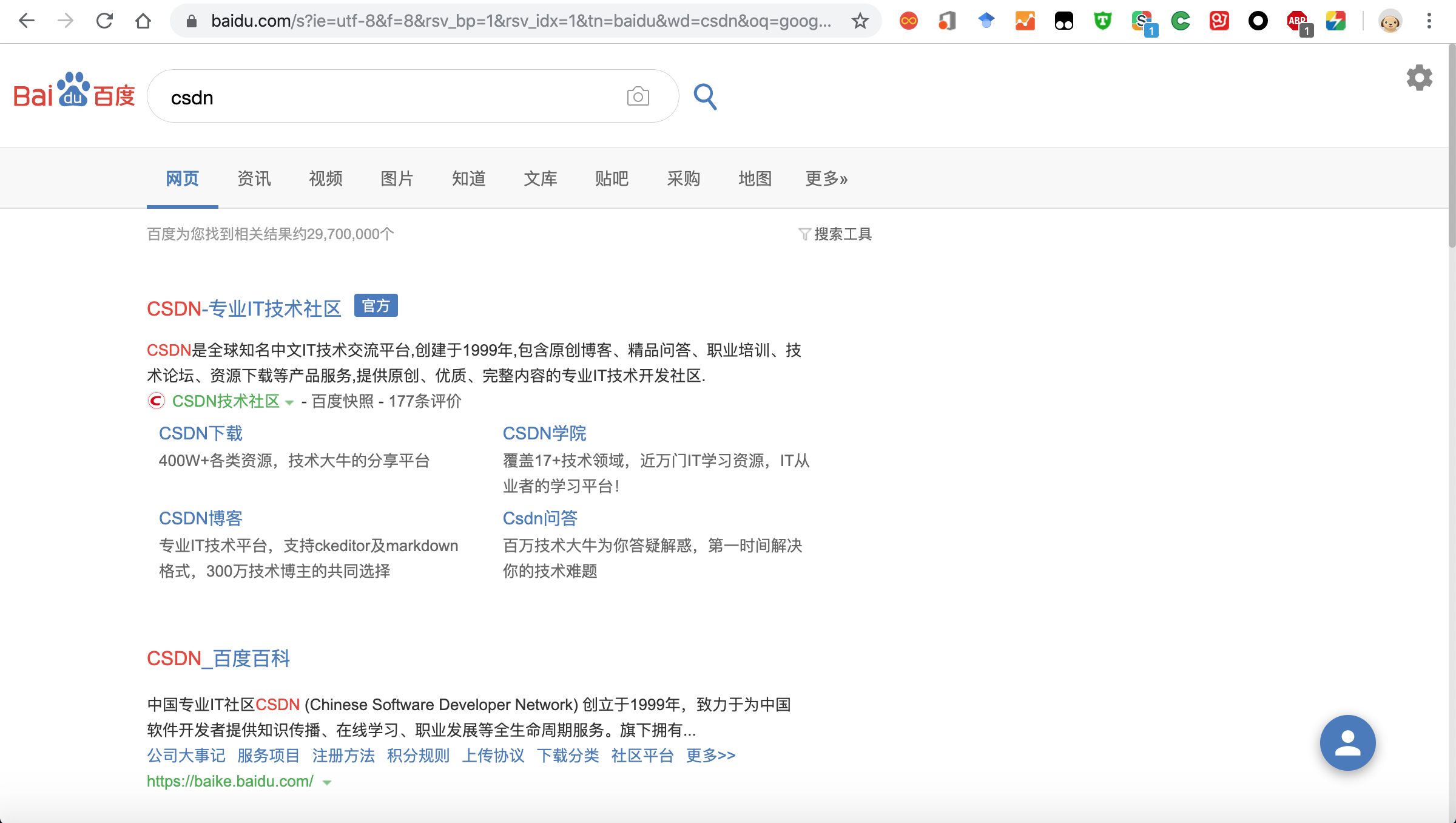Screen dimensions: 1456x823
Task: Open the Google Scholar extension
Action: (986, 21)
